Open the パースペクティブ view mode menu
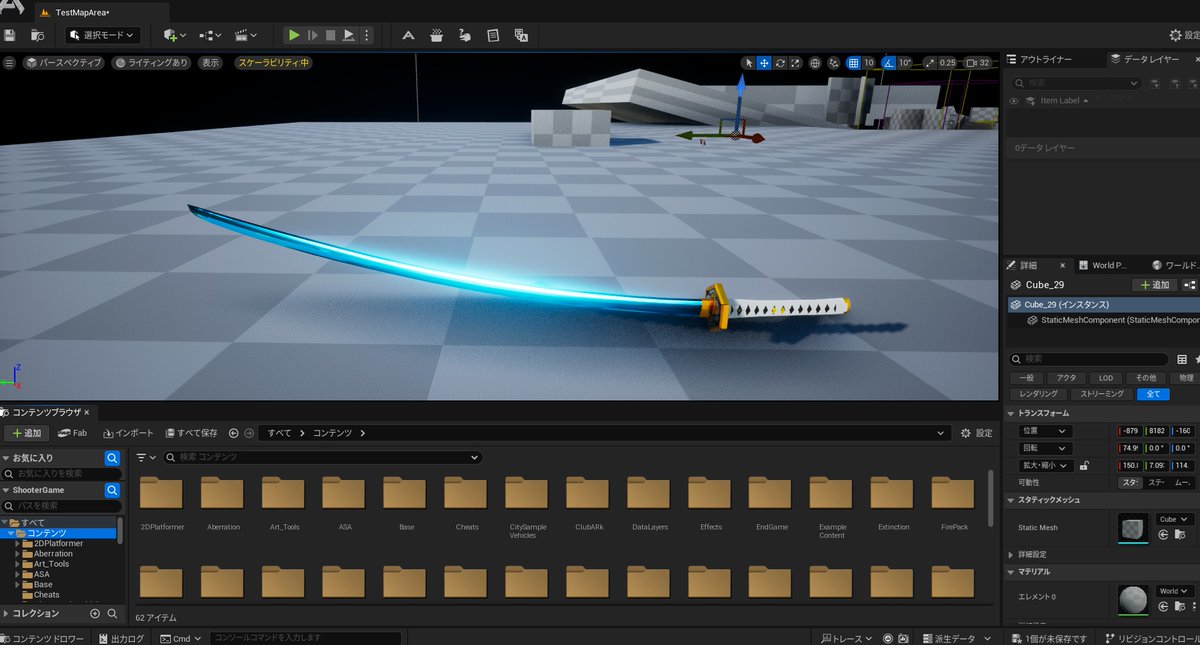The height and width of the screenshot is (645, 1200). [x=65, y=62]
